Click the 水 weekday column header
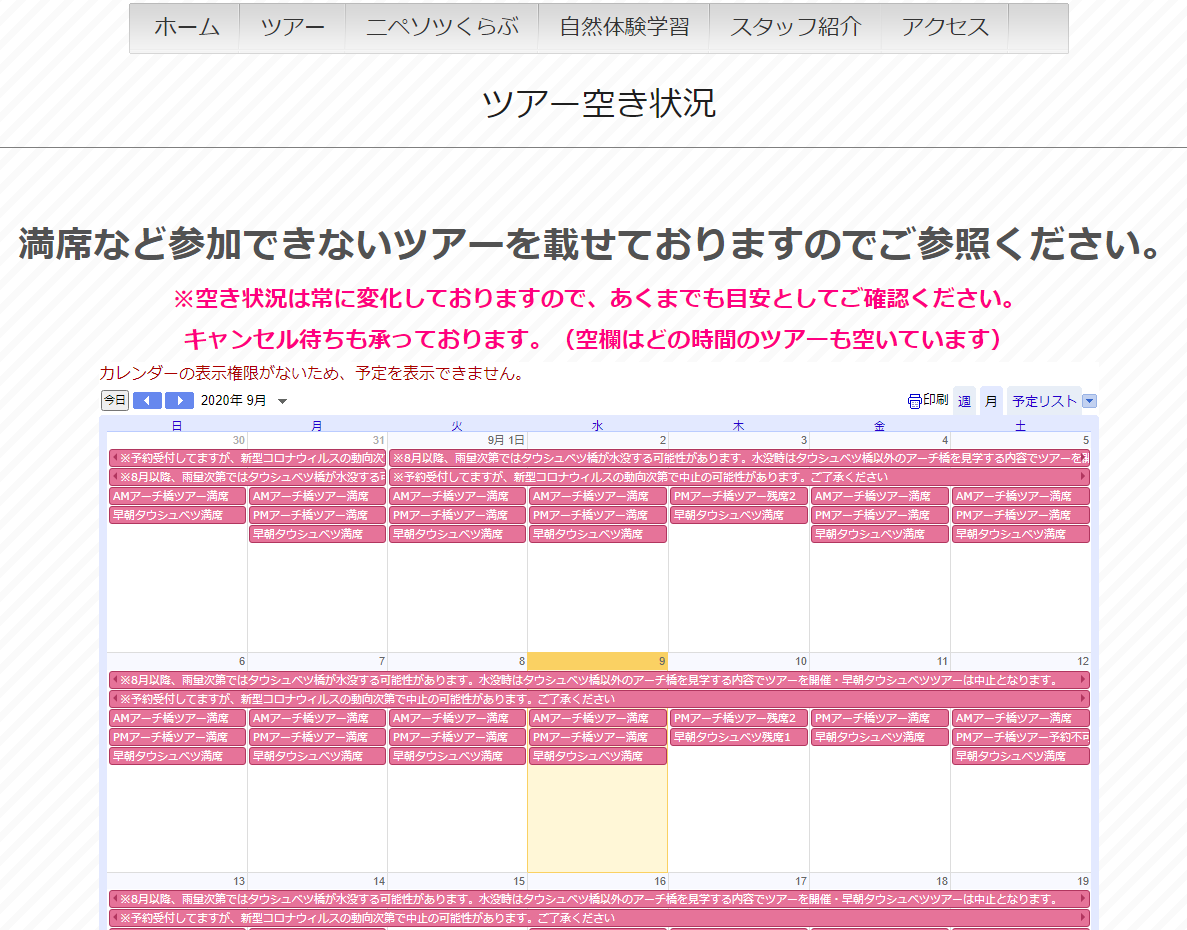The width and height of the screenshot is (1187, 930). [x=597, y=425]
